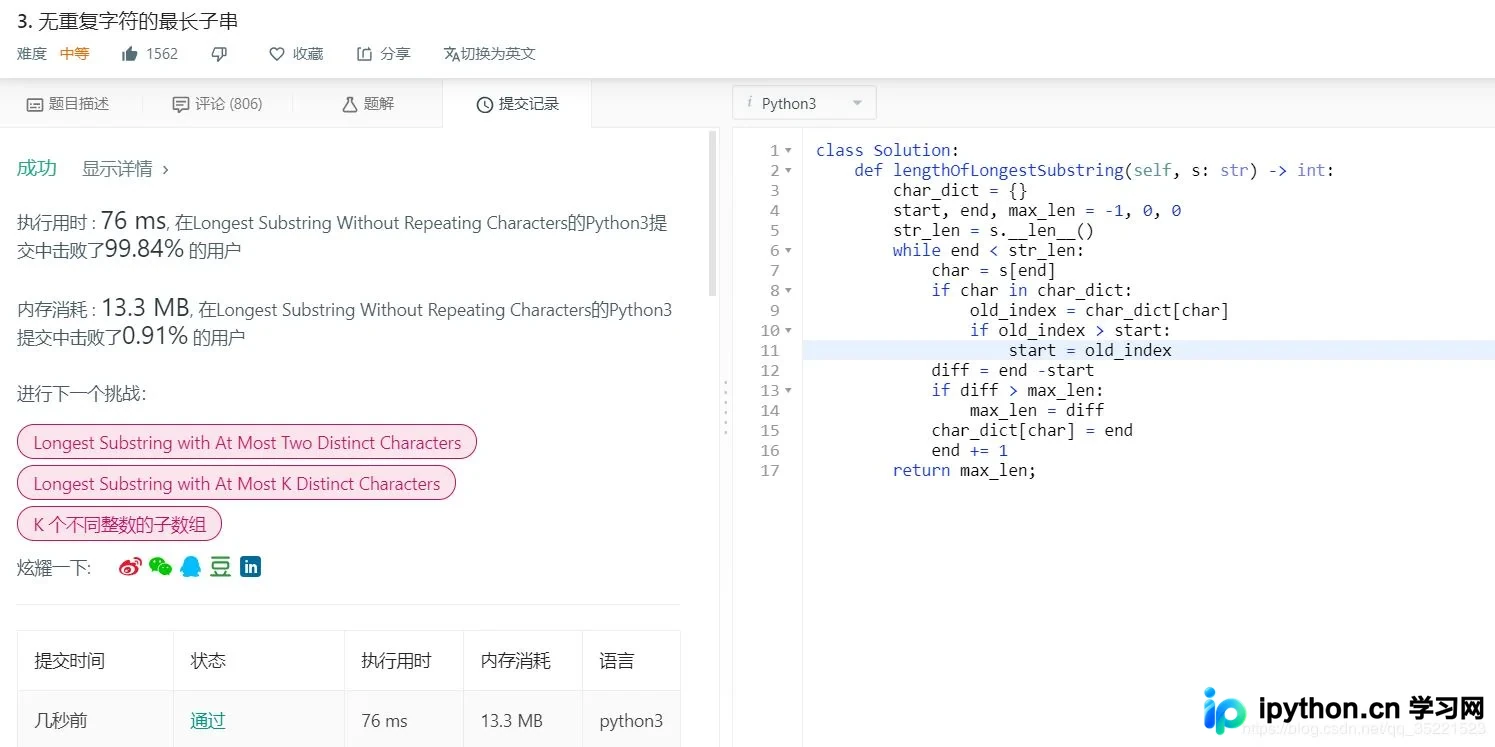This screenshot has height=747, width=1495.
Task: Expand 显示详情 details link
Action: click(125, 169)
